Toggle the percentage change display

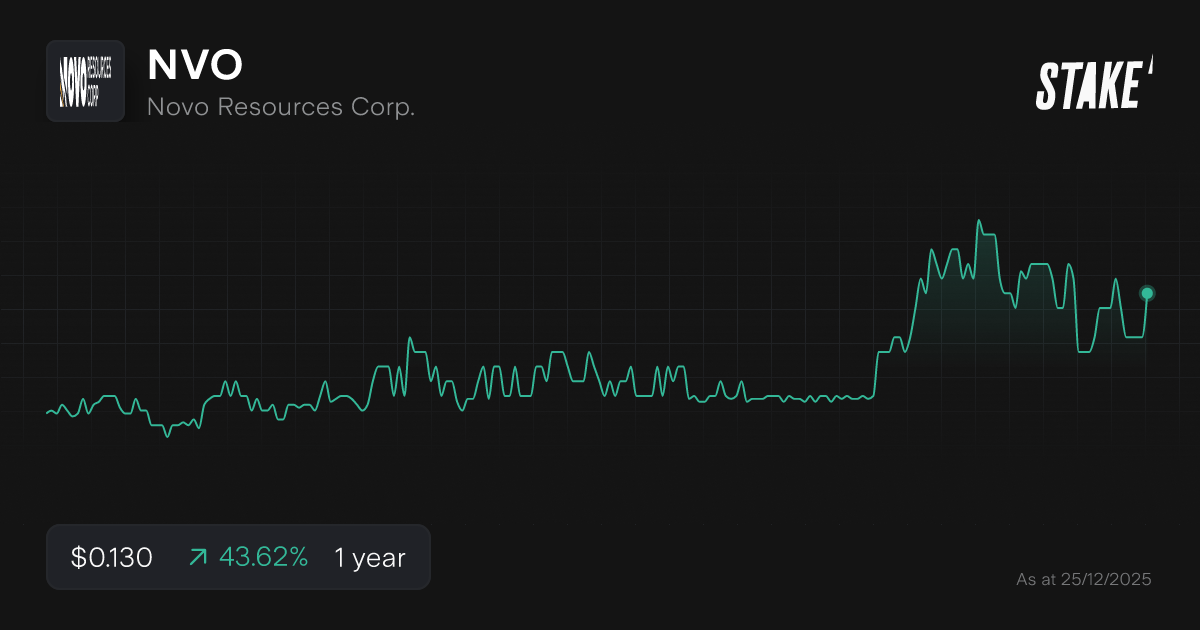[265, 557]
